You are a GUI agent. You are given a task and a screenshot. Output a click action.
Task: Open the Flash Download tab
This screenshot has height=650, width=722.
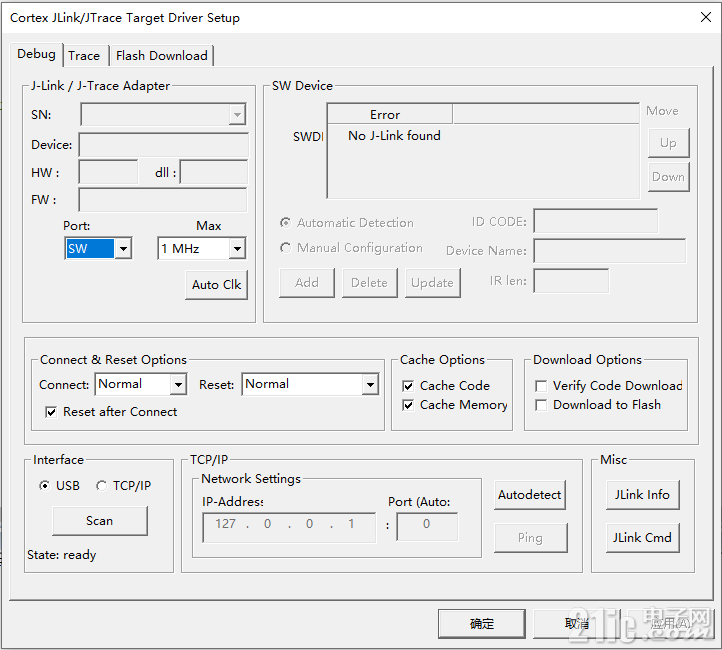(162, 56)
